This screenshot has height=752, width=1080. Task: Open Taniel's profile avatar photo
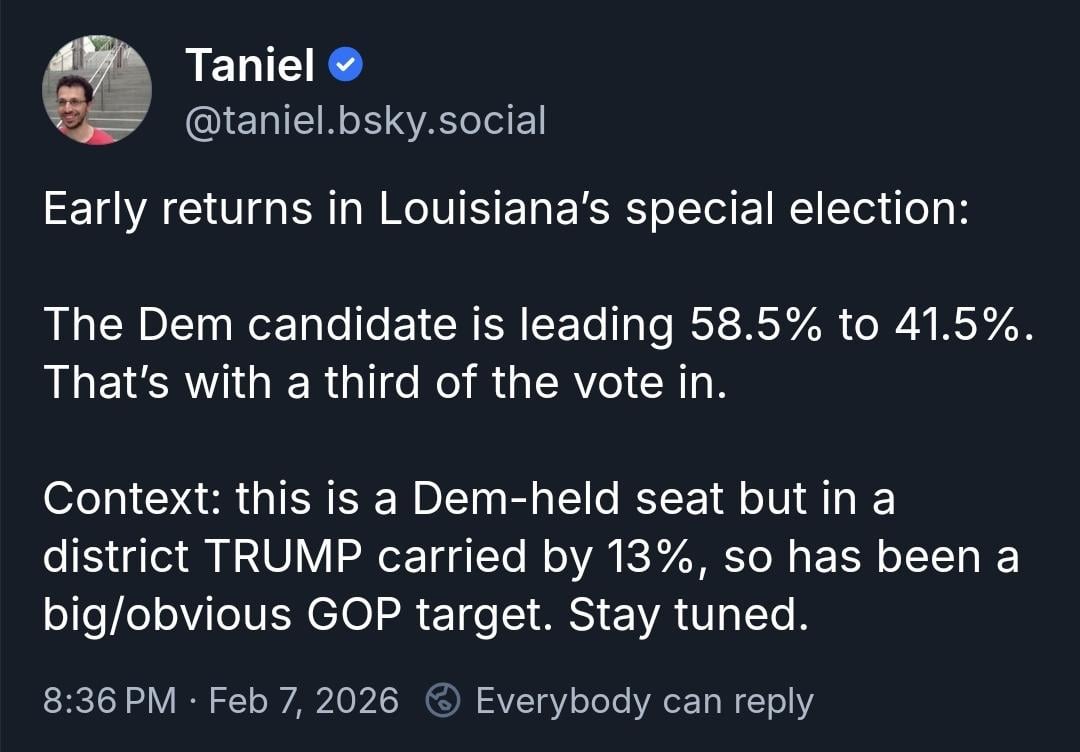pos(97,91)
